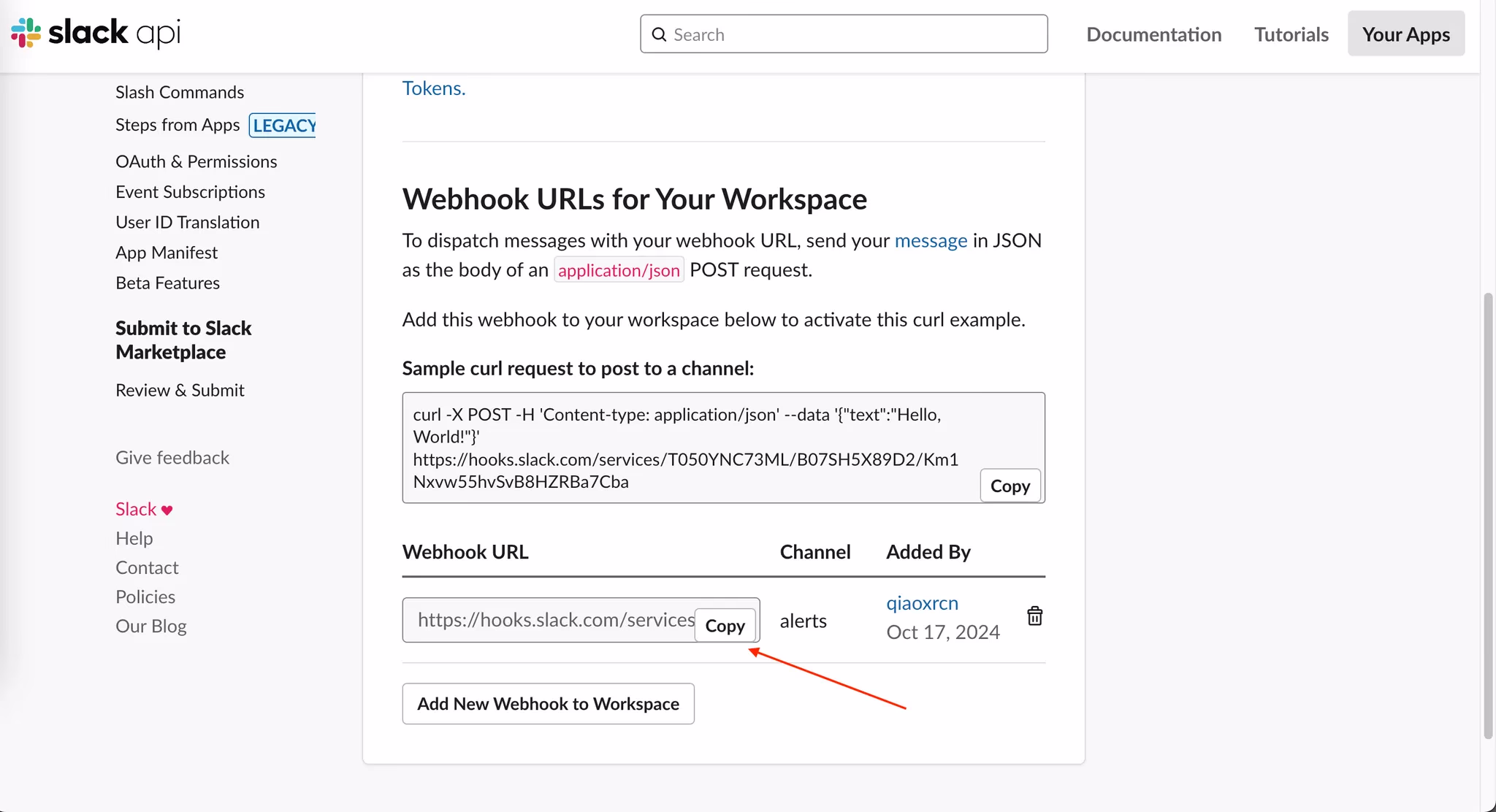Open the qiaoxrcn user link
Screen dimensions: 1496x812
tap(922, 603)
